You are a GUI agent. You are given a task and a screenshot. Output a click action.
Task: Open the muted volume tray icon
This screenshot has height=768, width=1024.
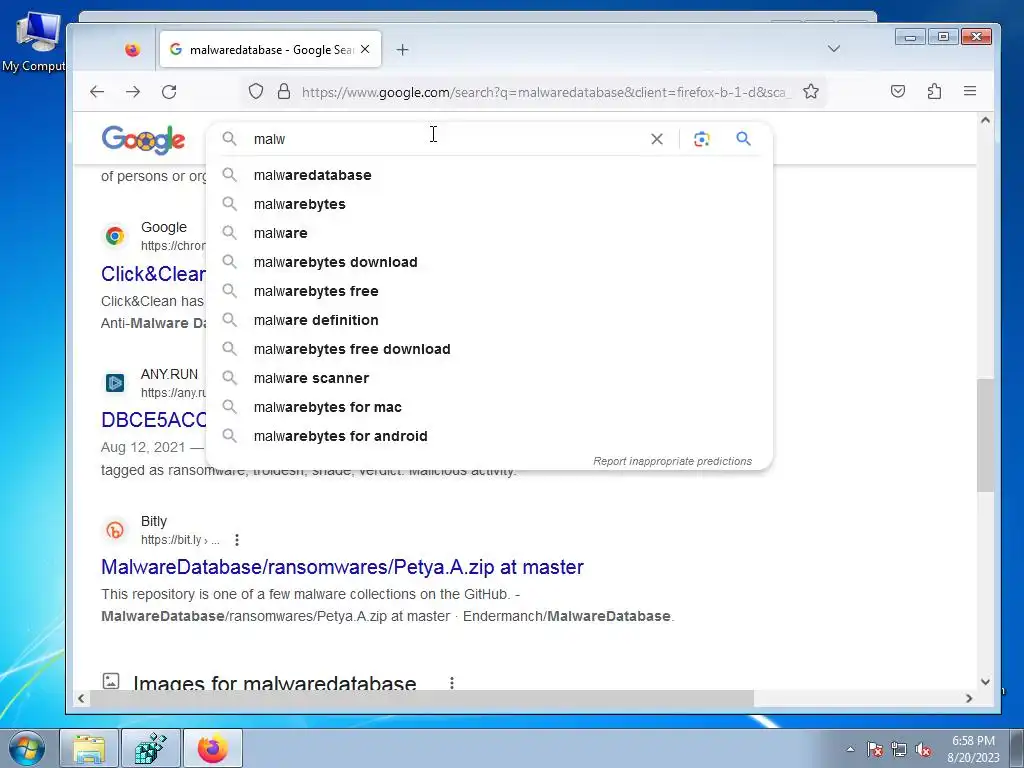coord(923,749)
